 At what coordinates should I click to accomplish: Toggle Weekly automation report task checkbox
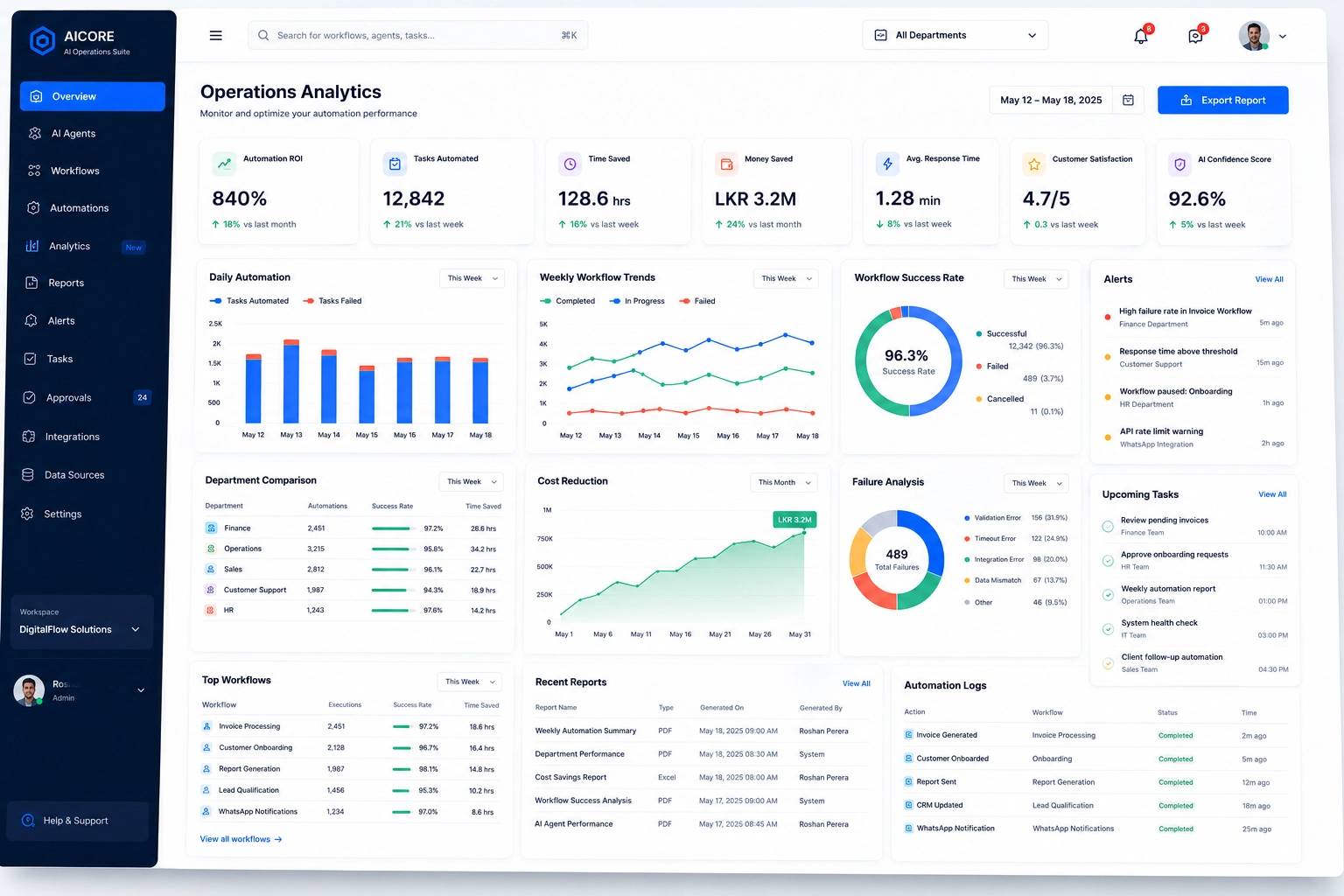pos(1108,595)
